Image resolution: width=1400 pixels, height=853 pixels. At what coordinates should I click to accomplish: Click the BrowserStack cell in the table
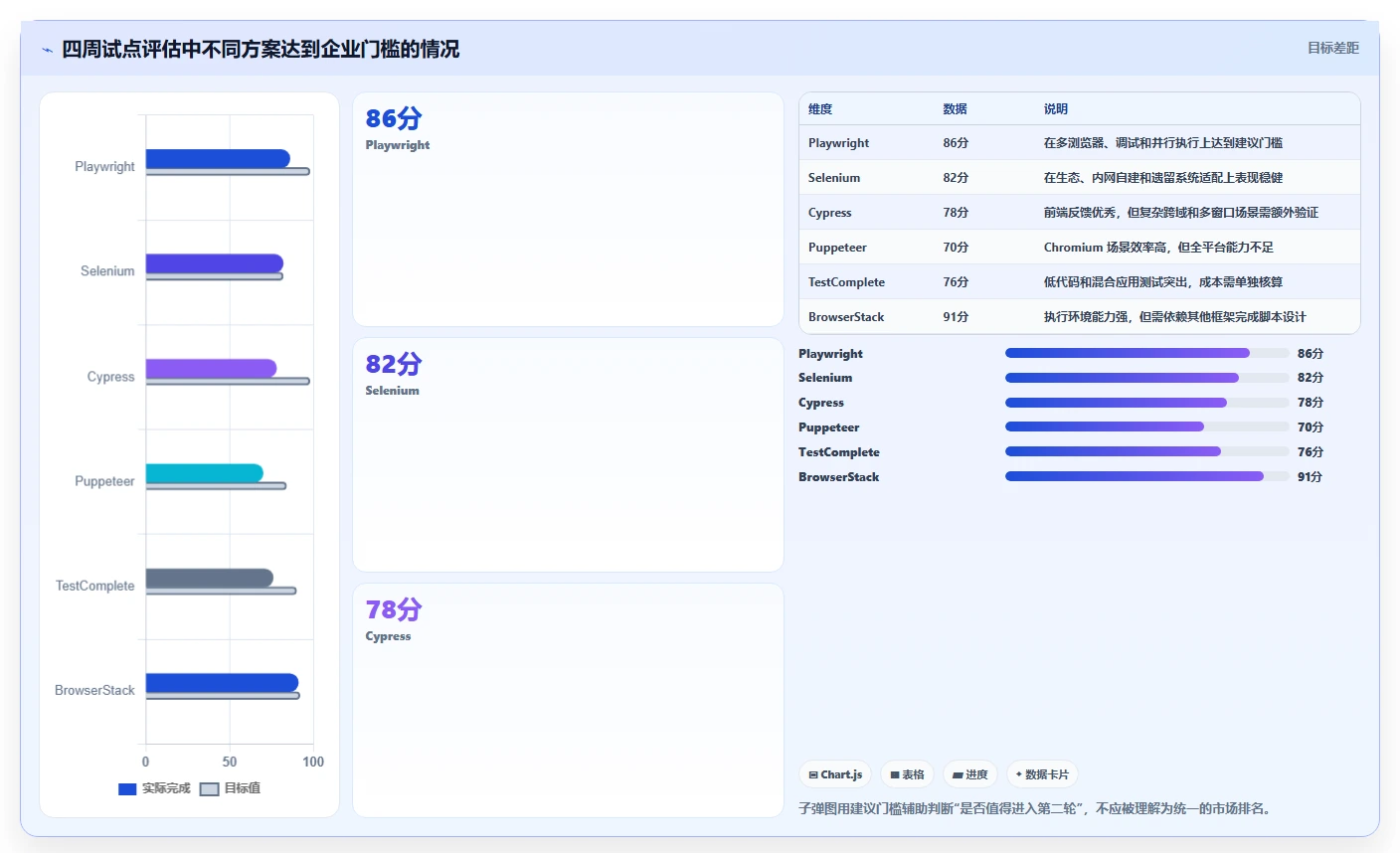coord(846,317)
